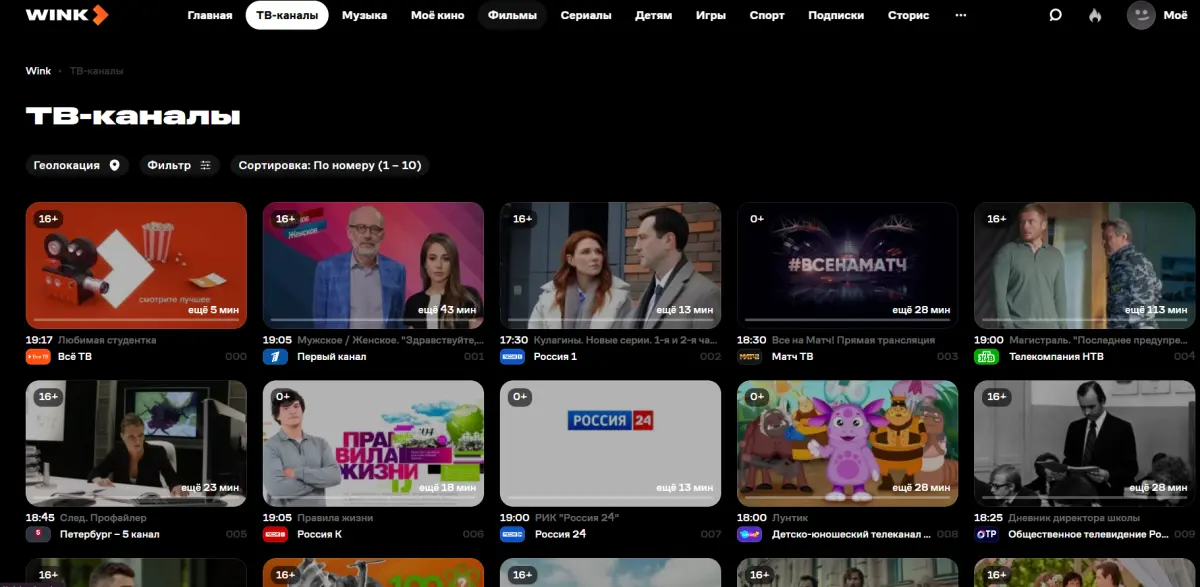Click the Петербург – 5 канал logo
1200x587 pixels.
click(38, 534)
